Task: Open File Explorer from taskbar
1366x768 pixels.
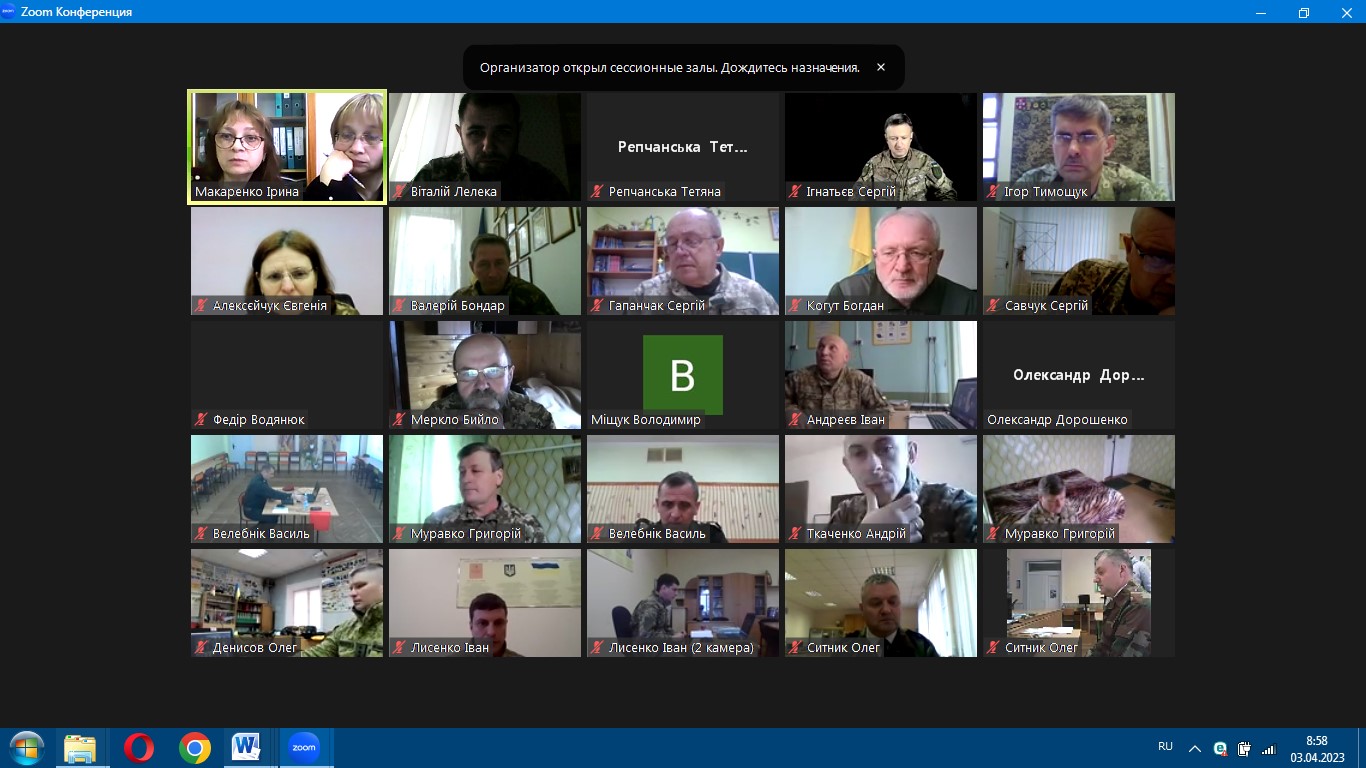Action: click(x=80, y=748)
